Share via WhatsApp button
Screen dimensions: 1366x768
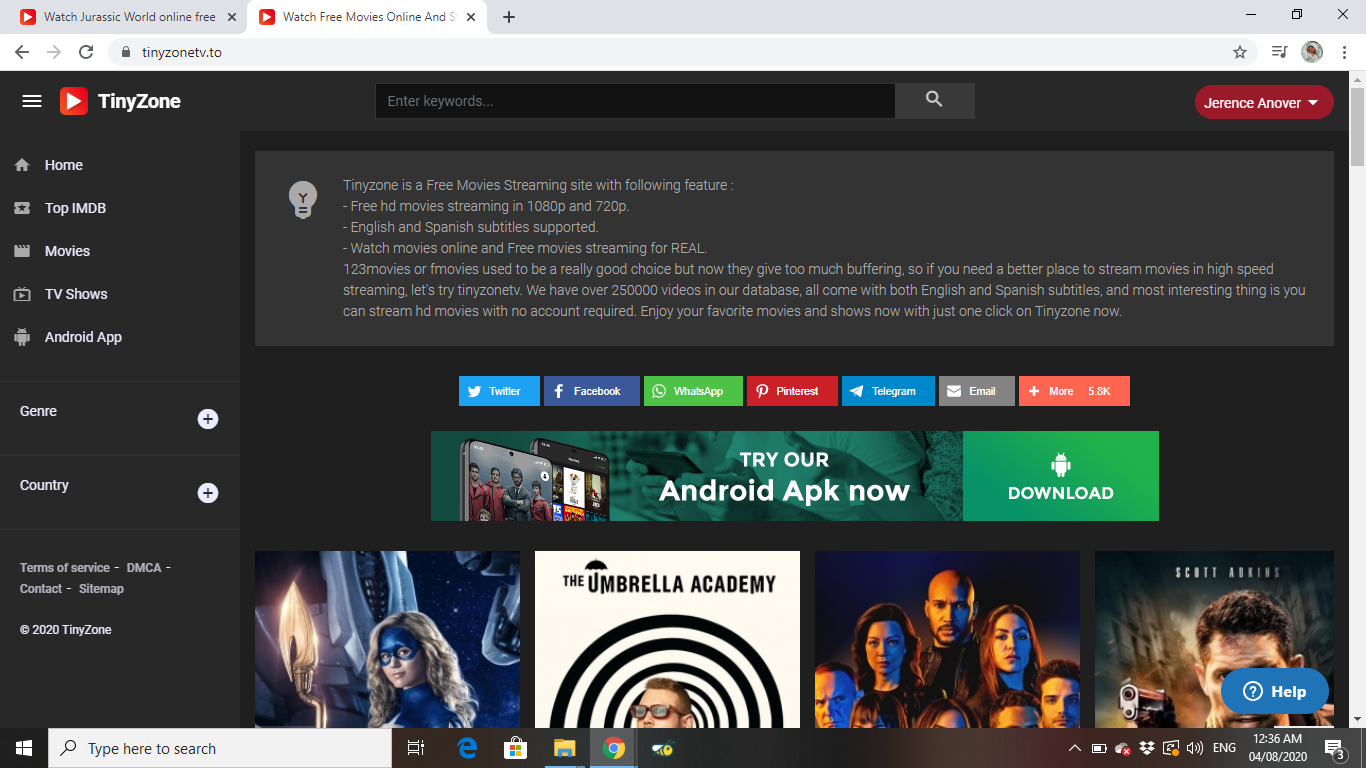693,391
